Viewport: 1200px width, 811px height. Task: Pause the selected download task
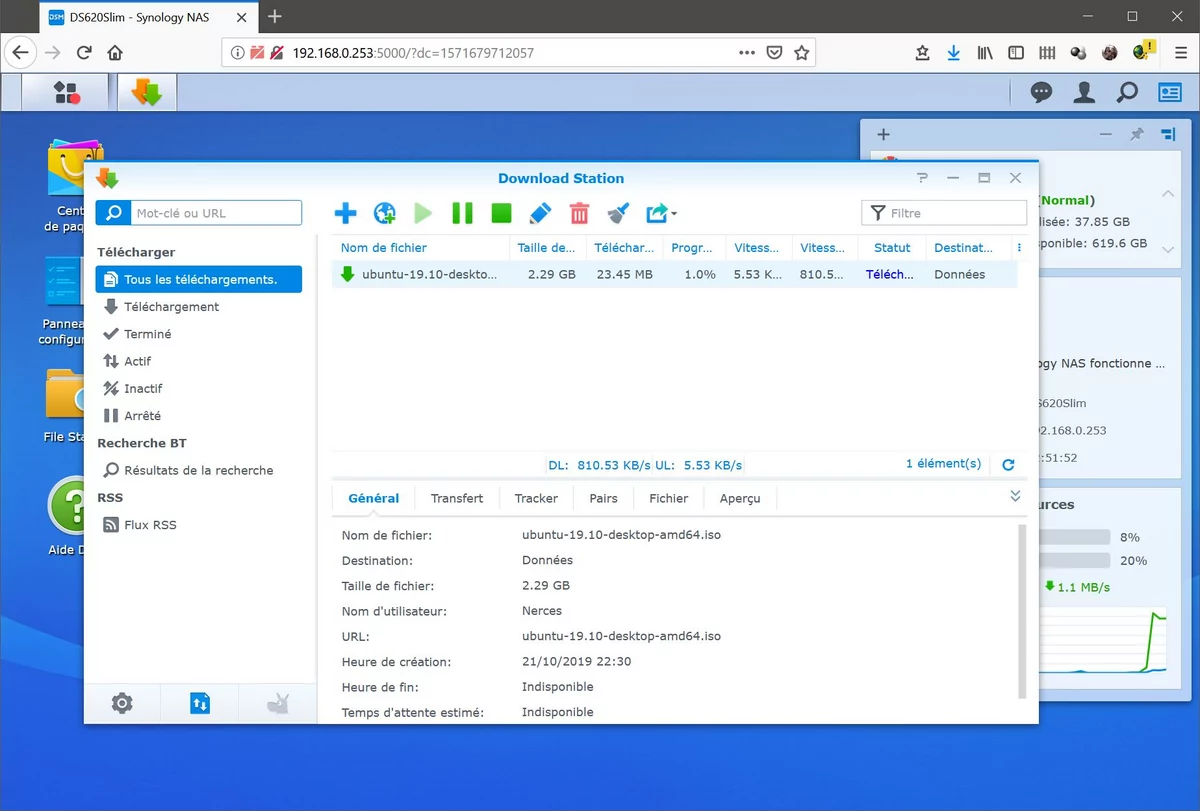[x=462, y=213]
